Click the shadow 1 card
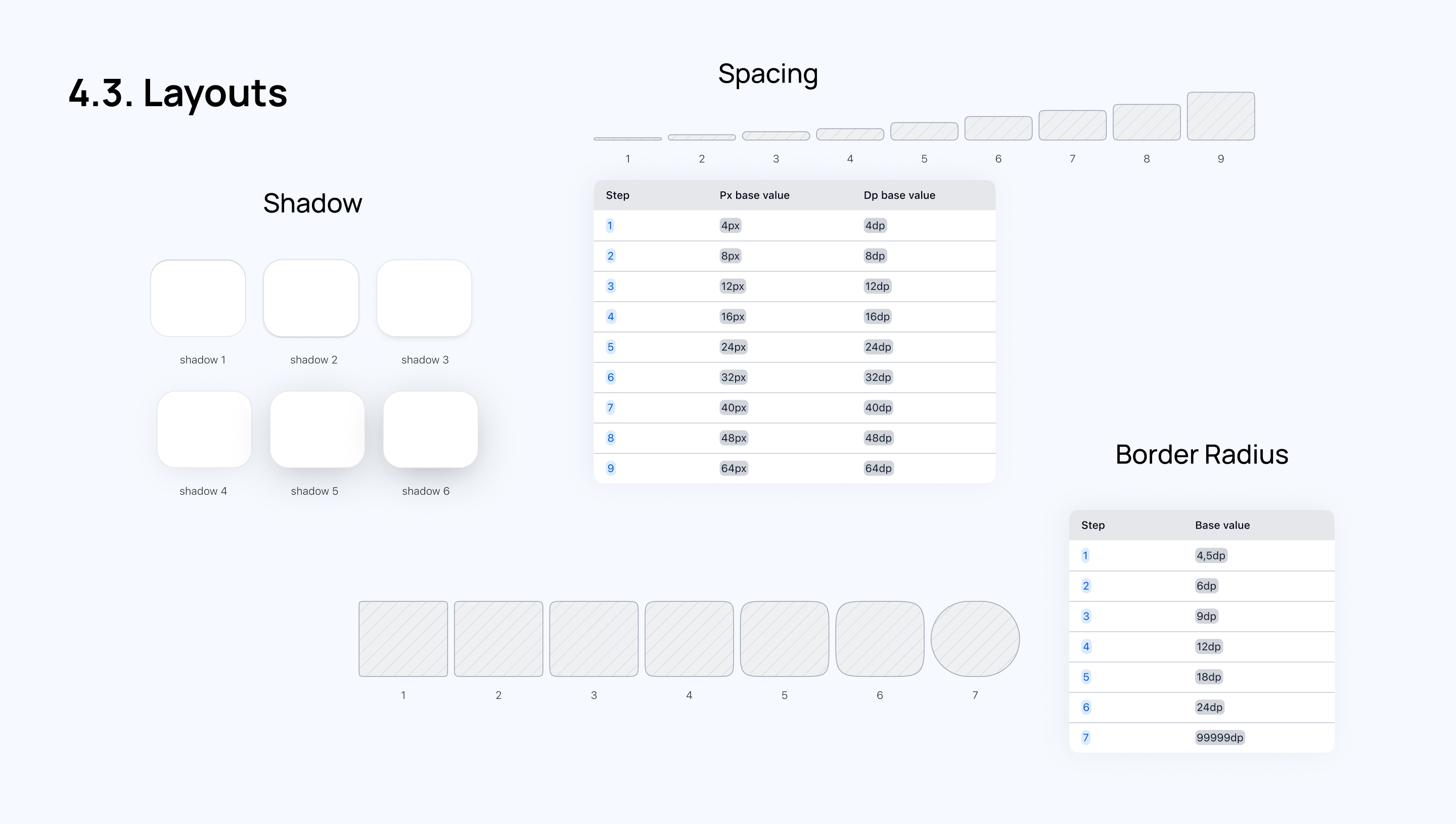 198,298
